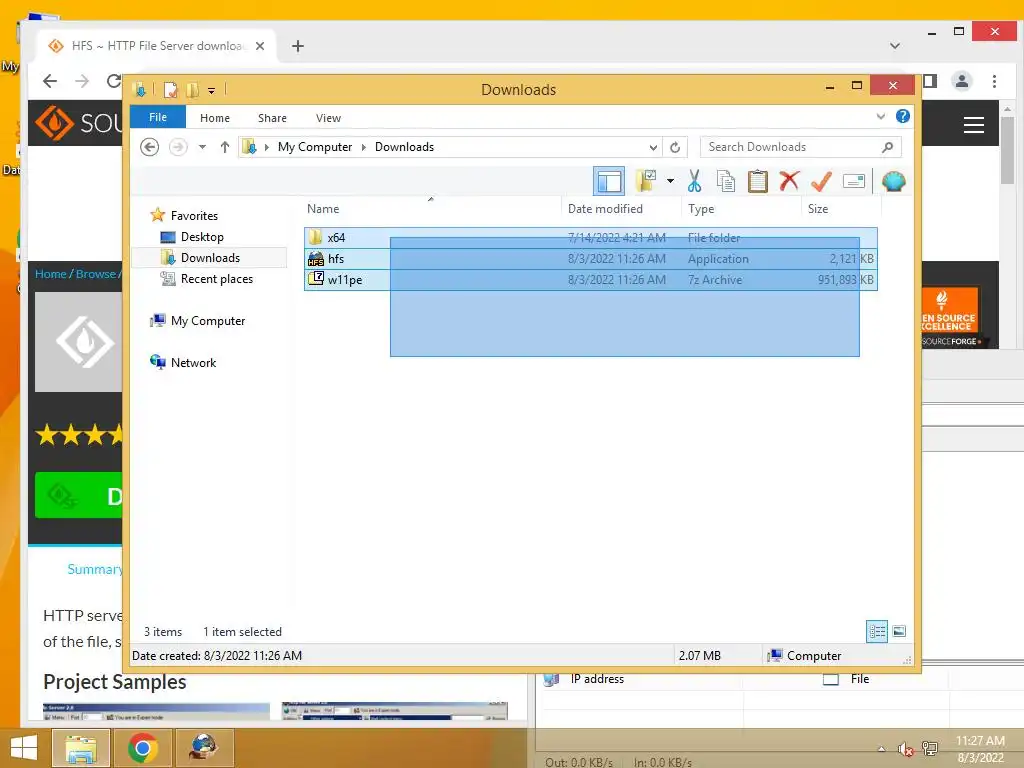This screenshot has width=1024, height=768.
Task: Open Chrome's three-dot menu
Action: point(994,81)
